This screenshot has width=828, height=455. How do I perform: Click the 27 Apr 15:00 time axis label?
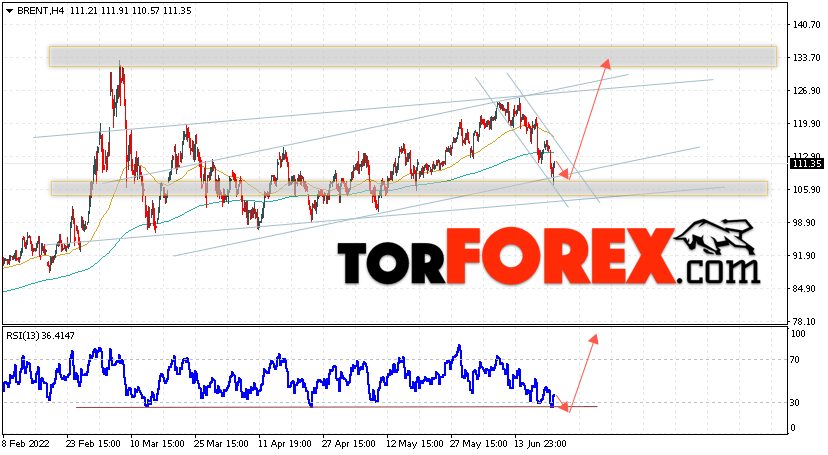pyautogui.click(x=349, y=444)
